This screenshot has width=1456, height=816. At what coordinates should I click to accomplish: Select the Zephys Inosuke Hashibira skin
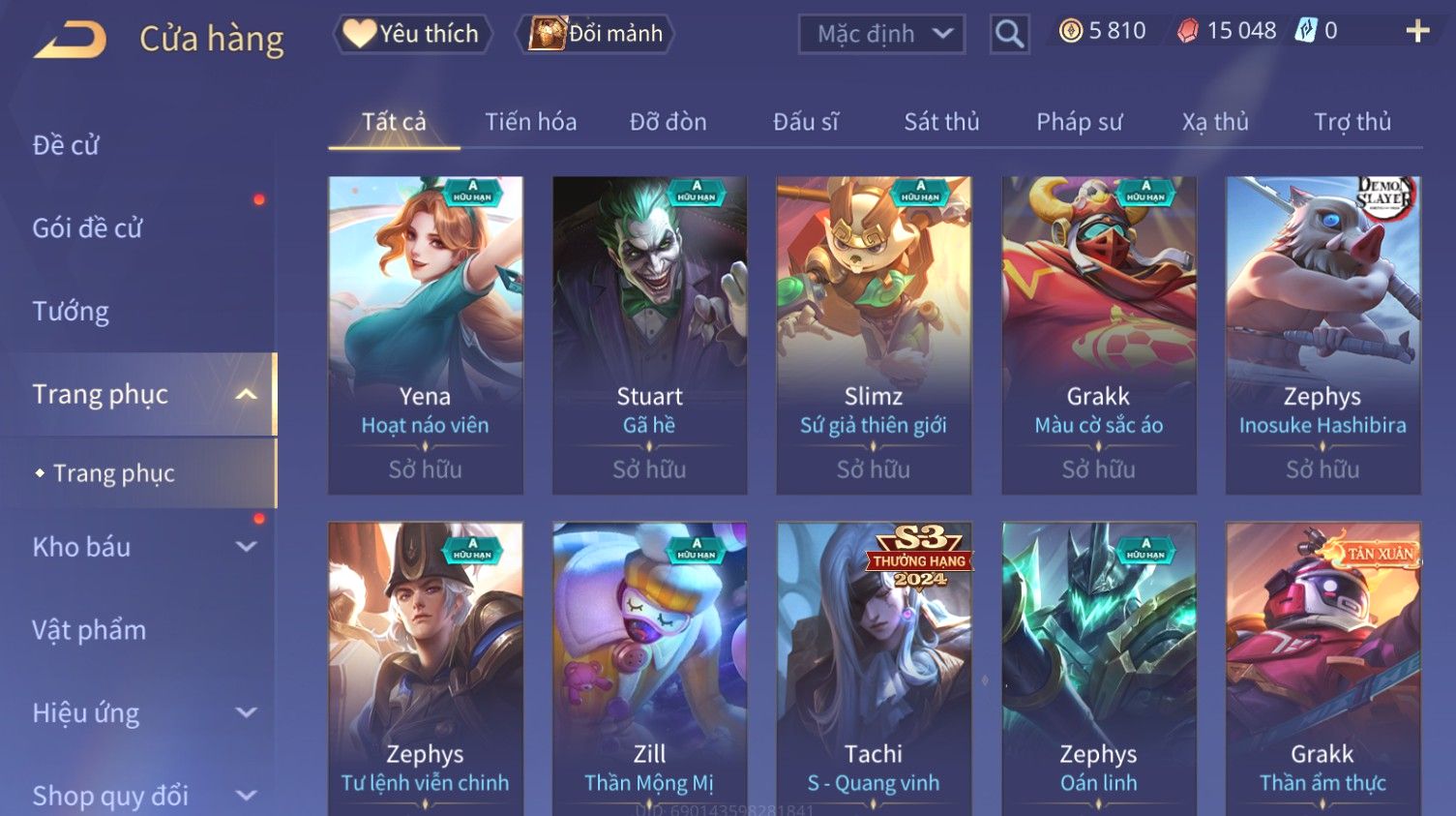[1322, 335]
